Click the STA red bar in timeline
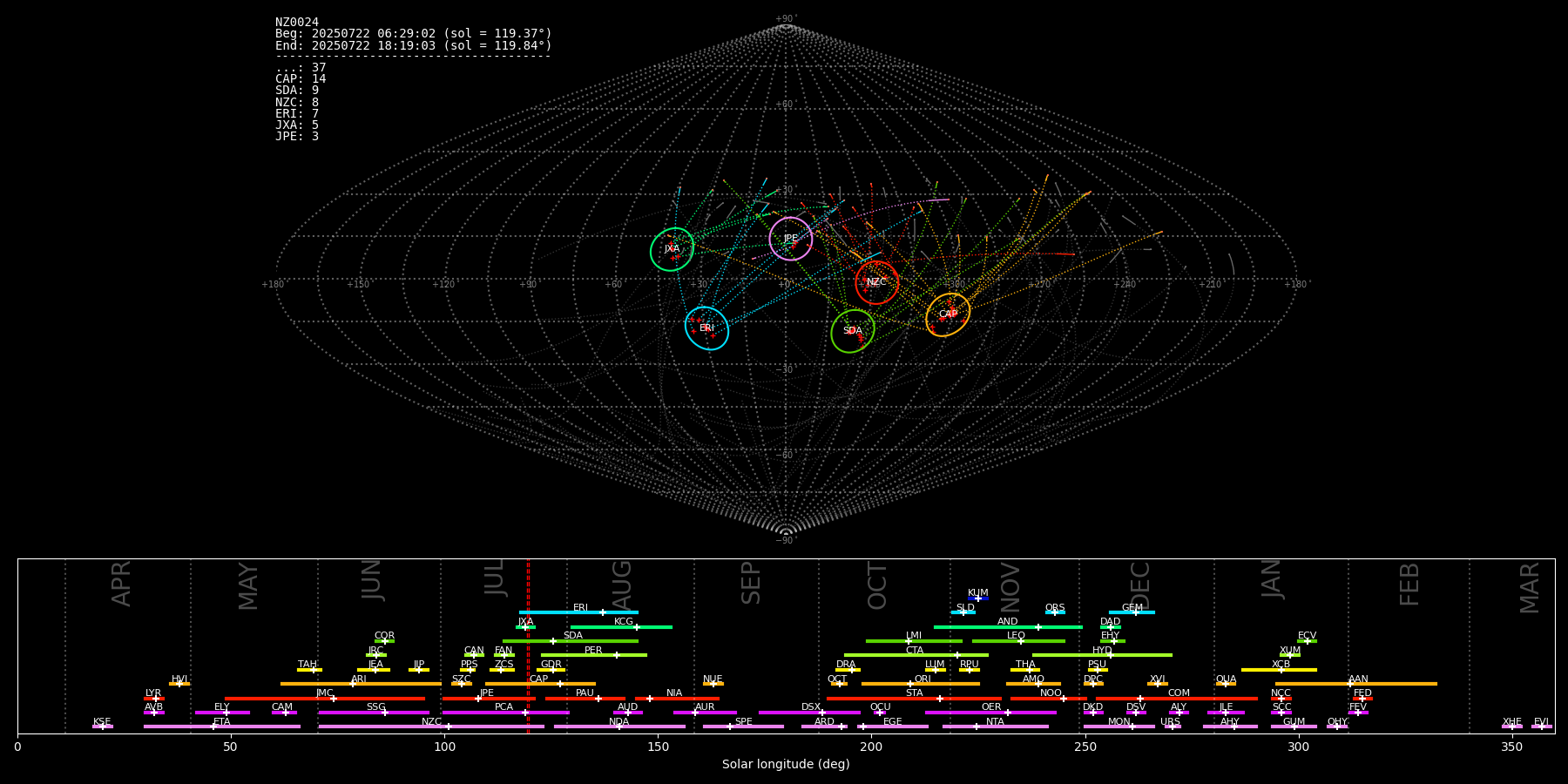The width and height of the screenshot is (1568, 784). (914, 699)
